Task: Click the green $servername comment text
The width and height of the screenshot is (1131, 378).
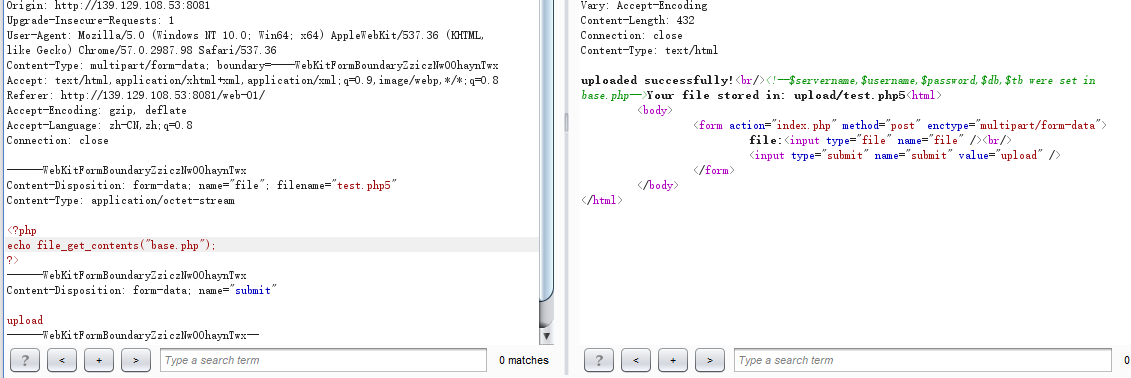Action: 838,88
